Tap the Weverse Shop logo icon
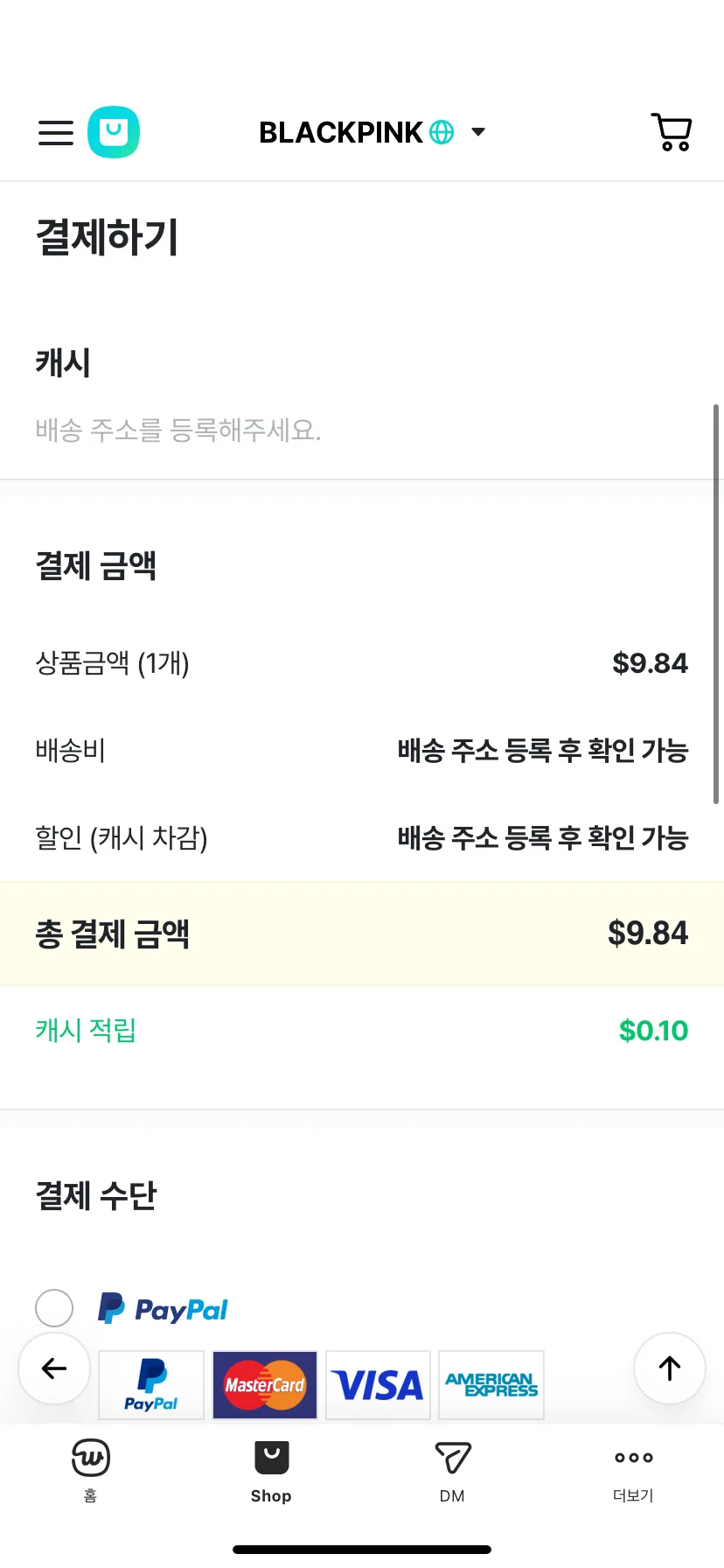The height and width of the screenshot is (1568, 724). (114, 132)
